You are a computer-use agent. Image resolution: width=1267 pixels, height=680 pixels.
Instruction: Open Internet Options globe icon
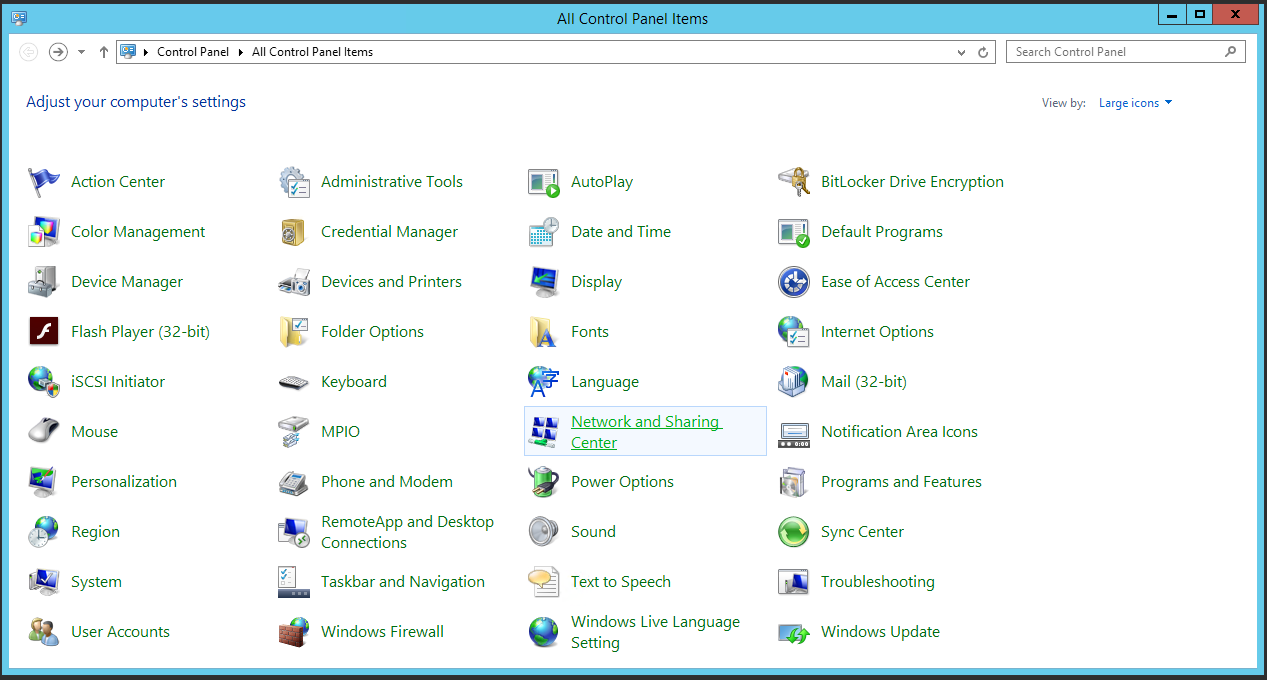coord(794,332)
